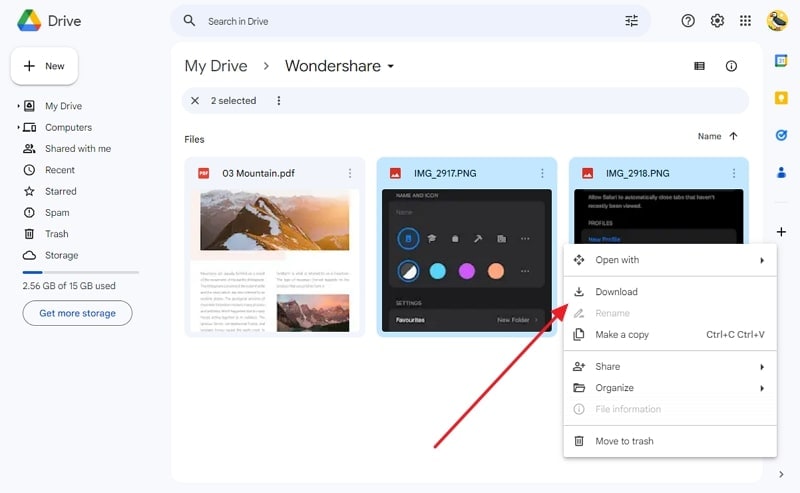Expand My Drive tree arrow in sidebar
800x493 pixels.
point(18,106)
